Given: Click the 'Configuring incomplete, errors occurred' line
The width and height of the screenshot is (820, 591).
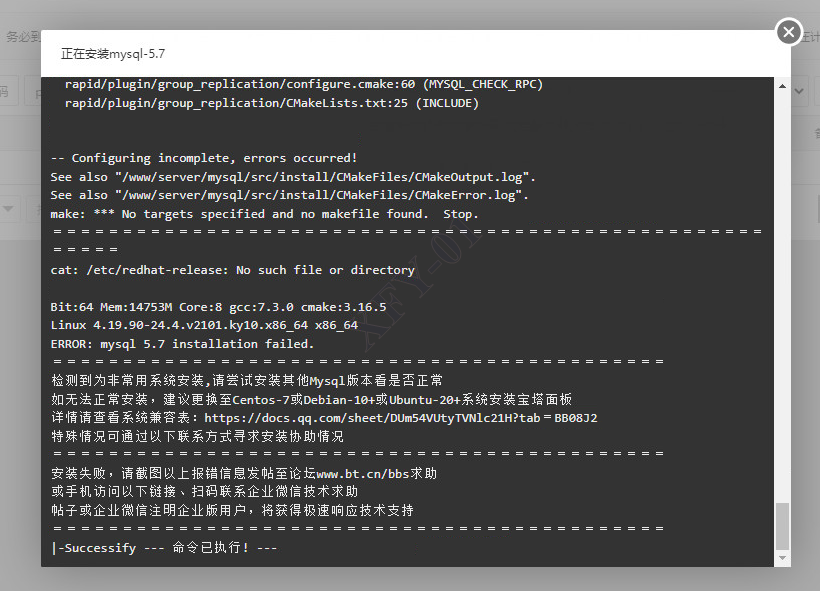Looking at the screenshot, I should coord(204,158).
